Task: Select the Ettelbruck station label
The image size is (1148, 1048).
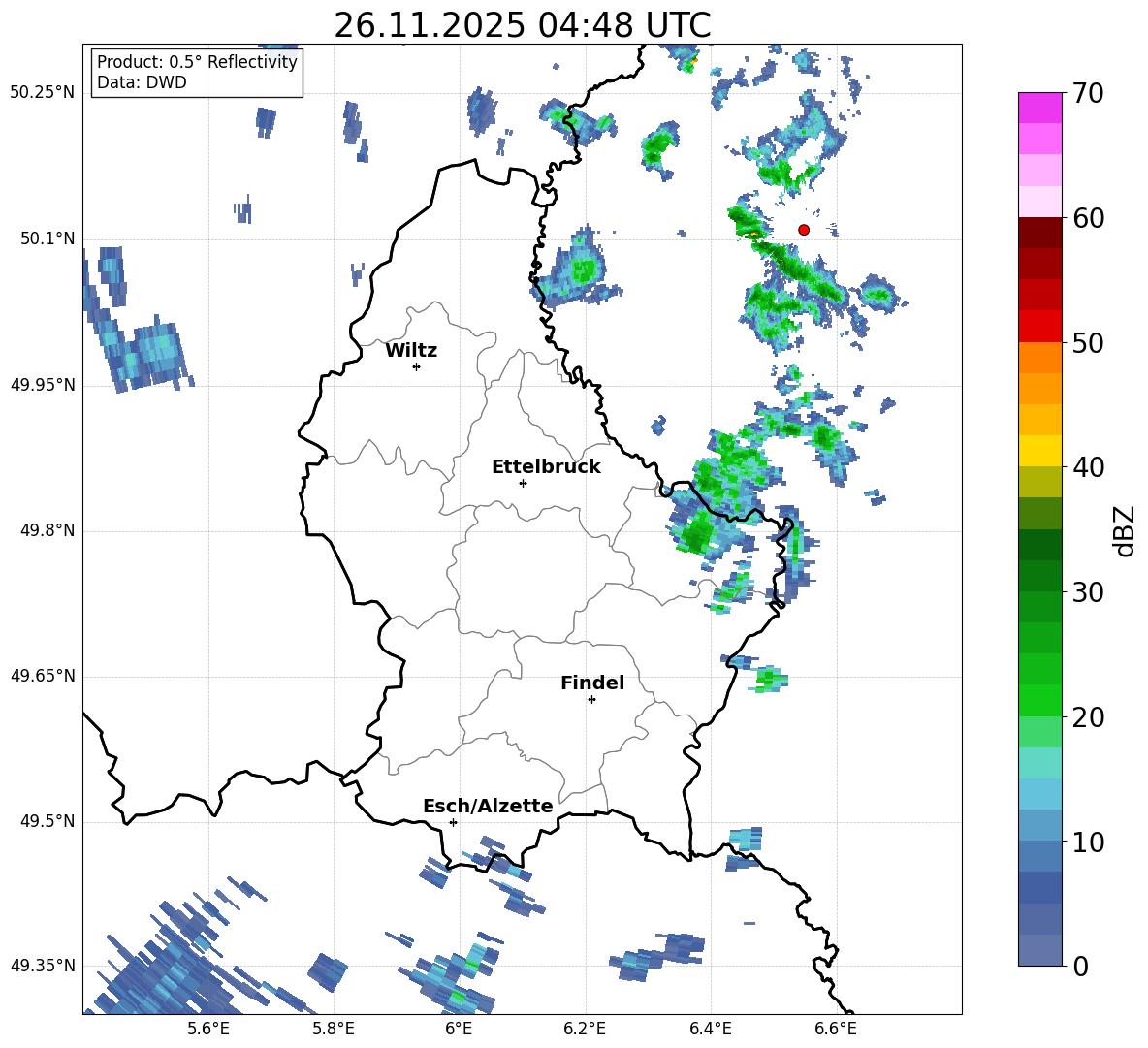Action: [546, 467]
